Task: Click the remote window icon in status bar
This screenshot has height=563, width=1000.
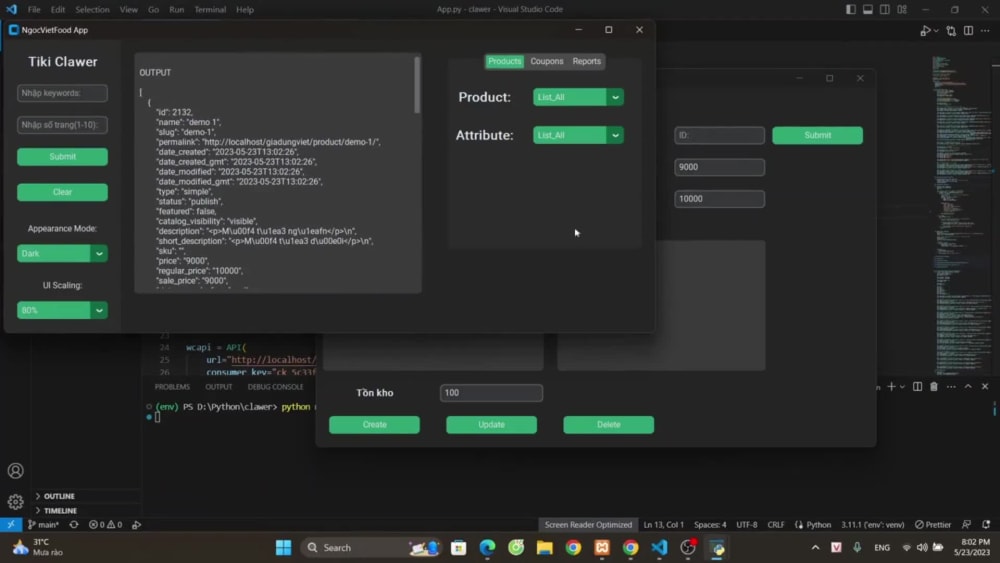Action: [11, 524]
